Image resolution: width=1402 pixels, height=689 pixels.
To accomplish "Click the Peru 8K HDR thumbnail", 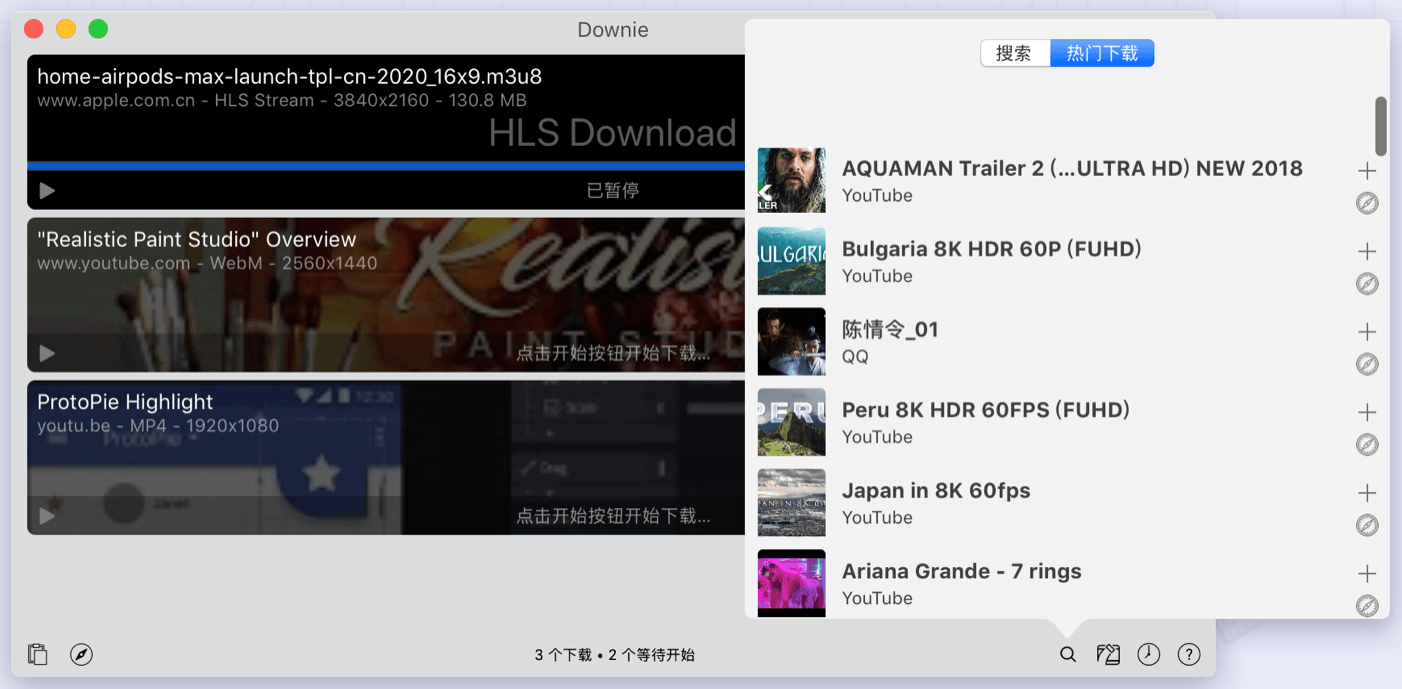I will click(792, 422).
